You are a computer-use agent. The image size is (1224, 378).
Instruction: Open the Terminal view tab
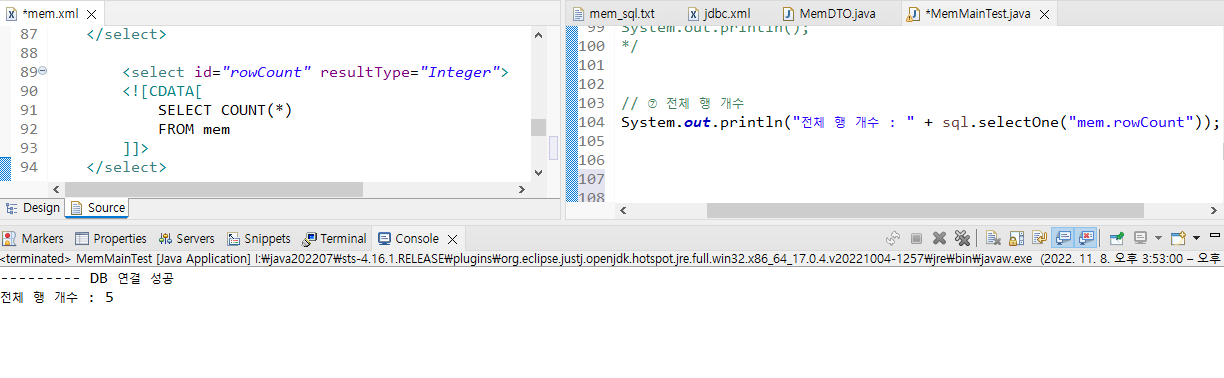(x=334, y=238)
